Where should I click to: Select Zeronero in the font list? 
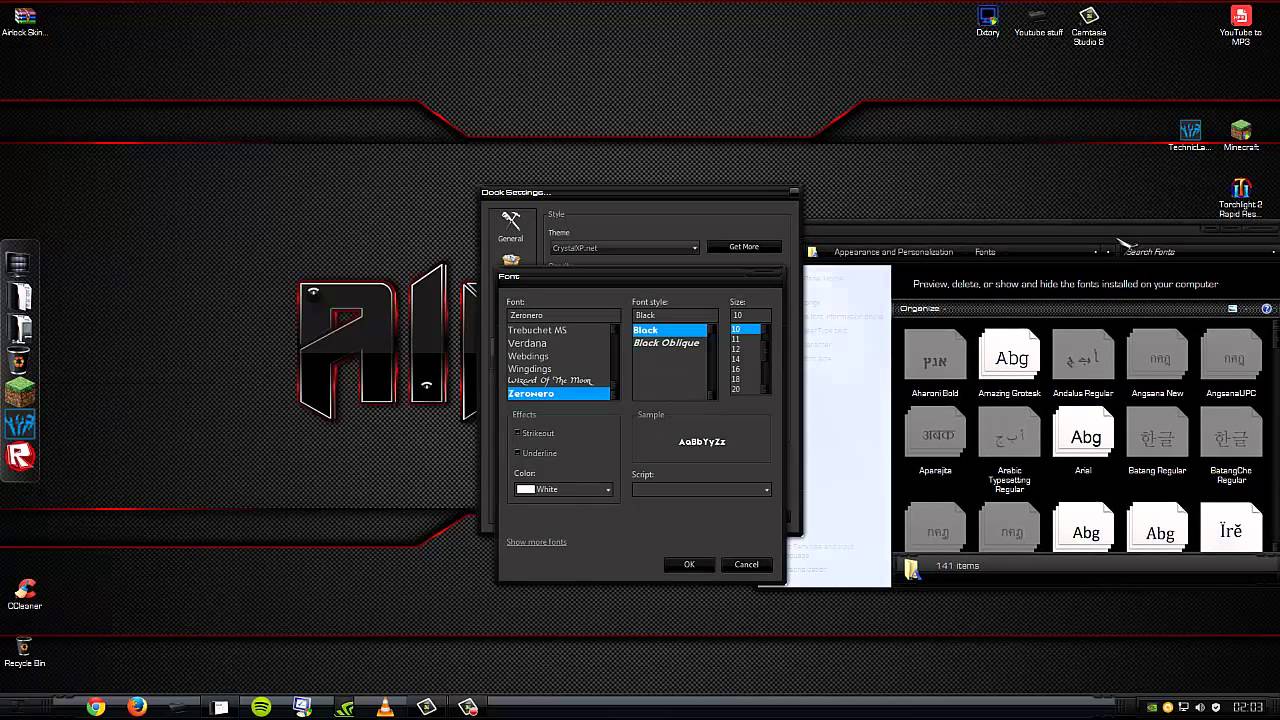[x=558, y=393]
